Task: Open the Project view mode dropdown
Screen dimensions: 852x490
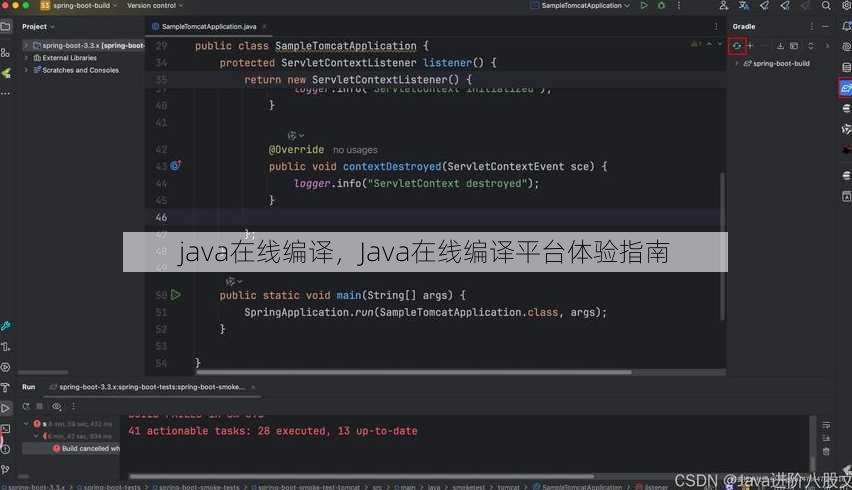Action: pos(39,27)
